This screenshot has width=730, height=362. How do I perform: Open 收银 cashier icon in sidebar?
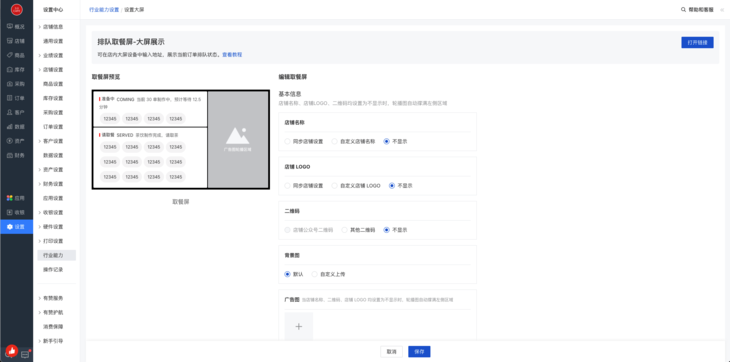pos(10,212)
